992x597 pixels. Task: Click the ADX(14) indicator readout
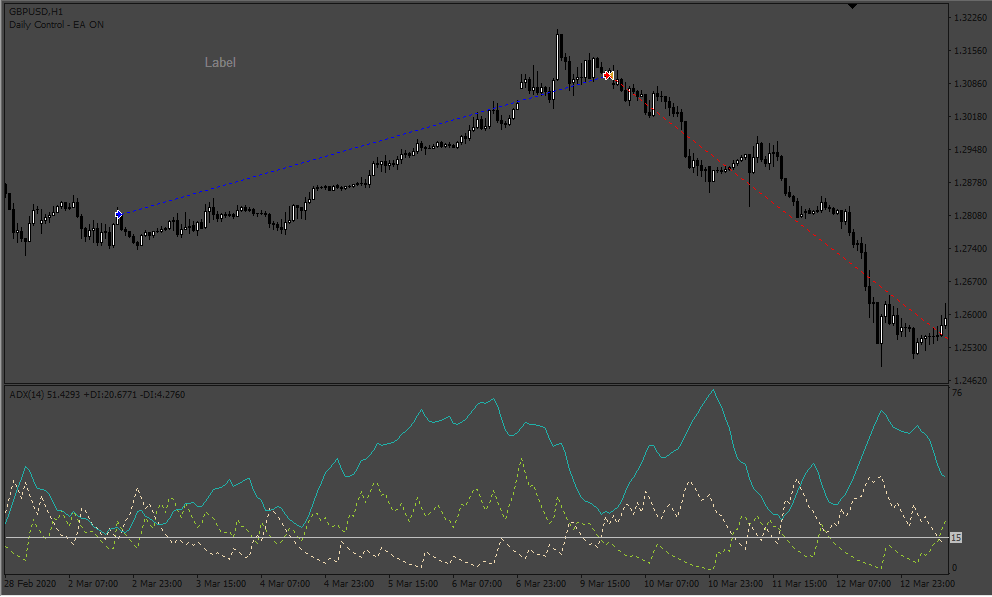97,395
